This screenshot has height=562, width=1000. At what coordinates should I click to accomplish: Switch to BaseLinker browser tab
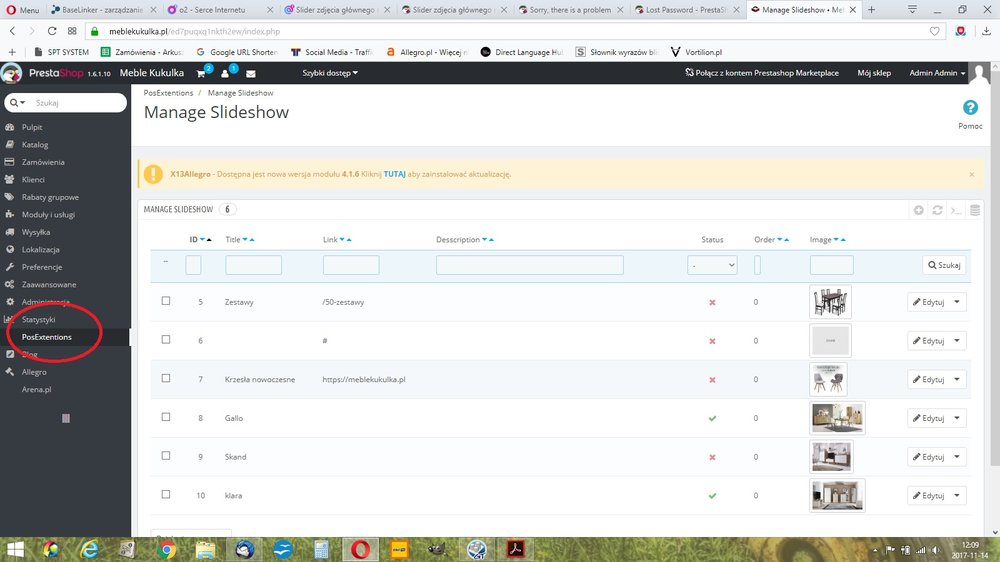coord(103,10)
